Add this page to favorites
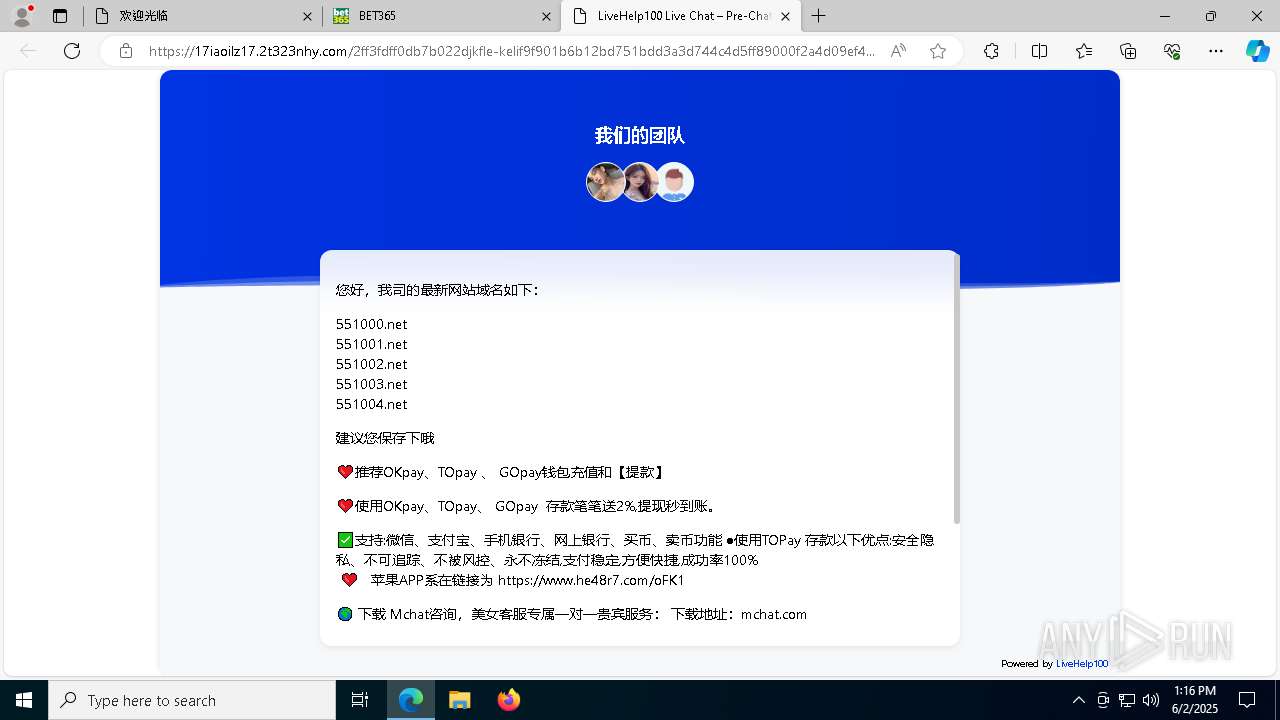Image resolution: width=1280 pixels, height=720 pixels. pos(938,51)
